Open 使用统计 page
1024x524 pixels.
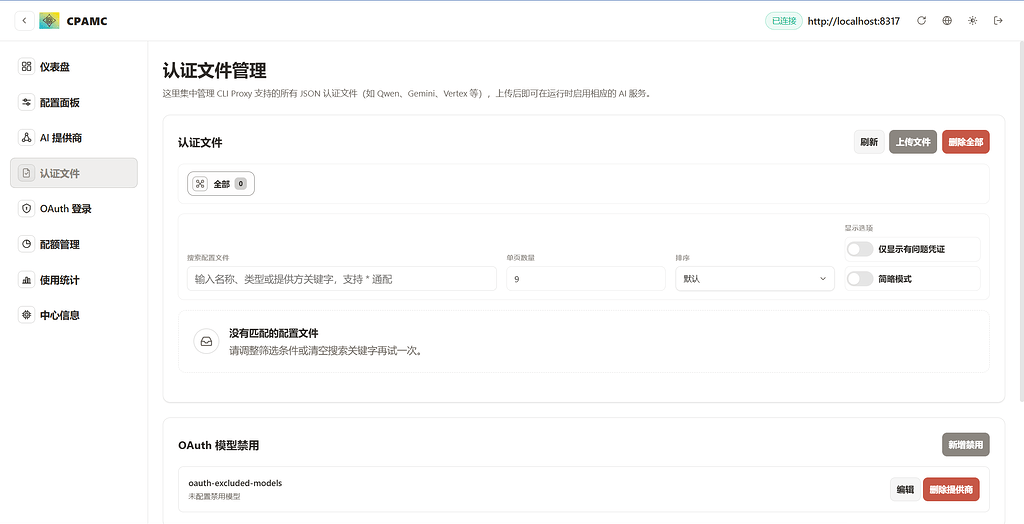(x=74, y=280)
